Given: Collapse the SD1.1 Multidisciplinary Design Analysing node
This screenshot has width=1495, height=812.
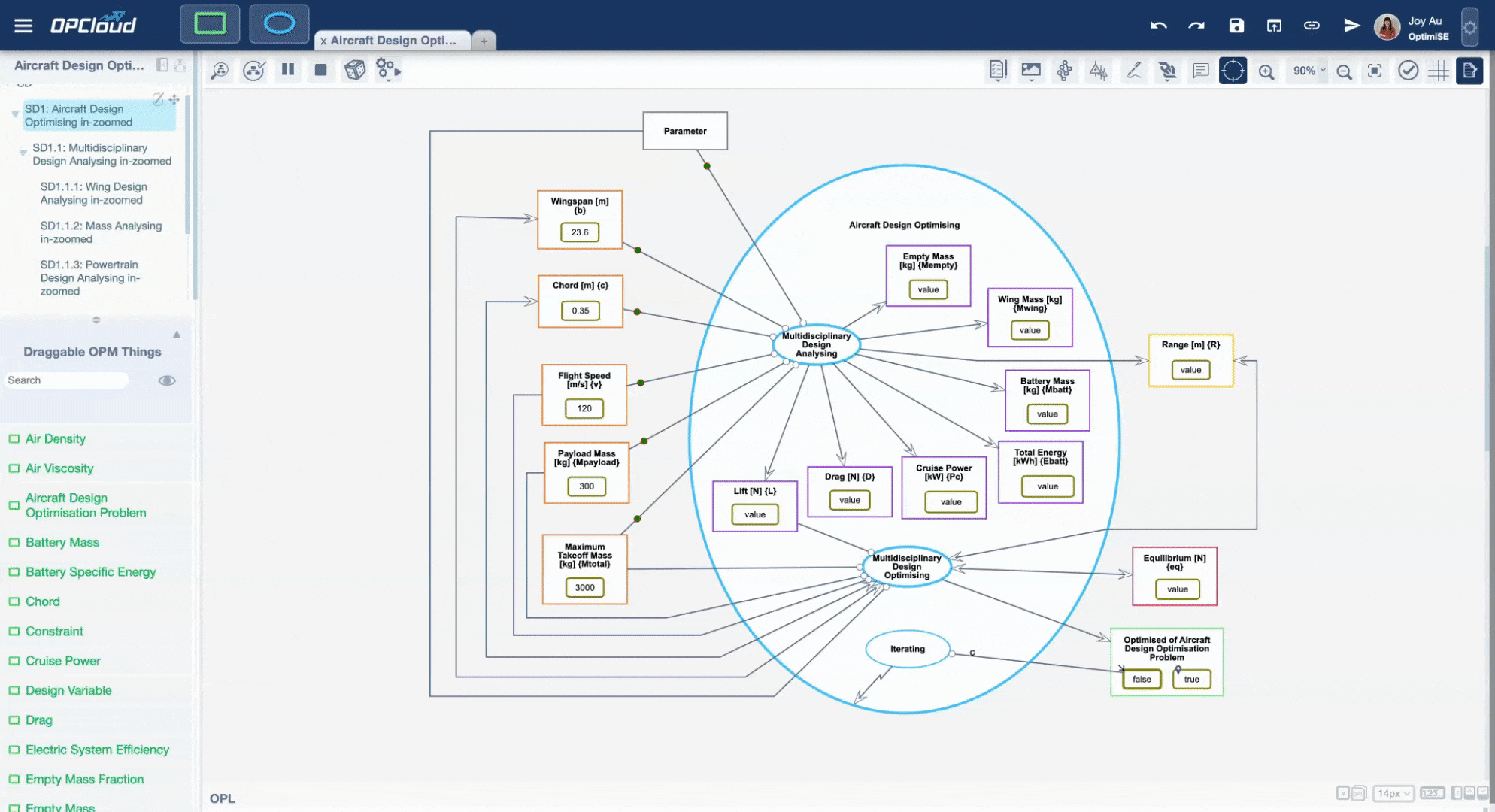Looking at the screenshot, I should click(x=23, y=153).
